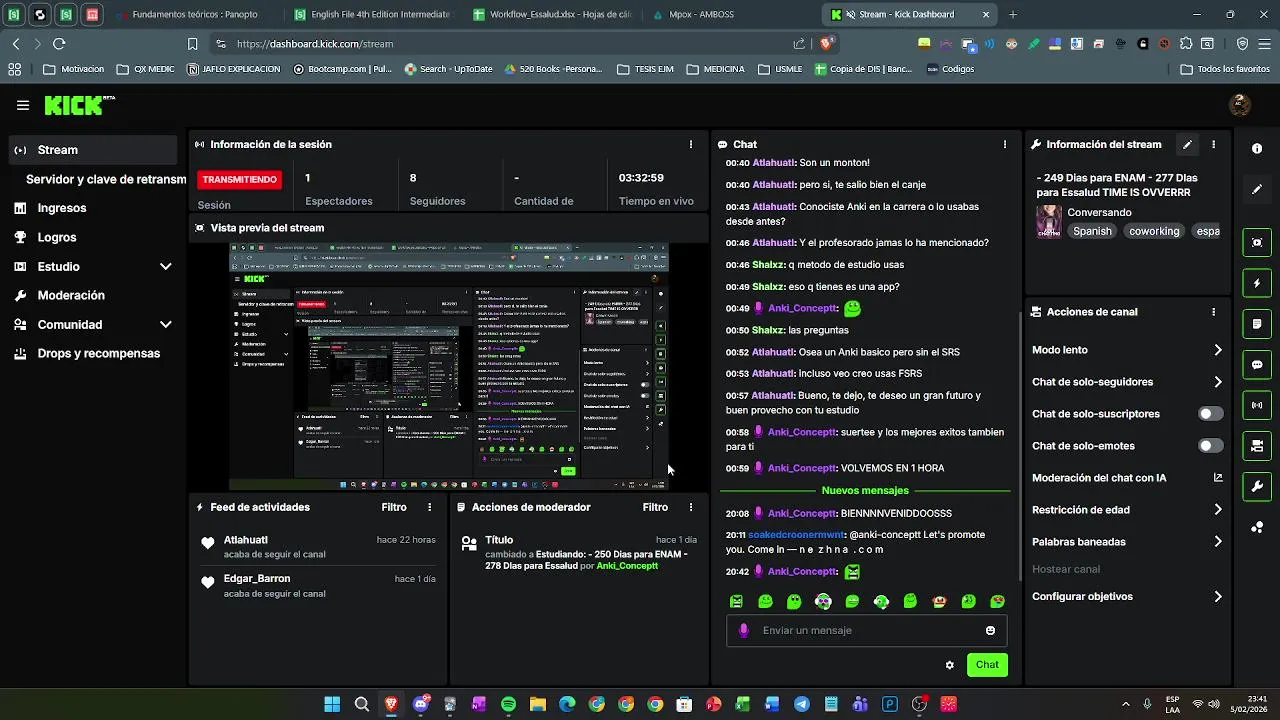1280x720 pixels.
Task: Open Modo lento settings
Action: [x=1127, y=350]
